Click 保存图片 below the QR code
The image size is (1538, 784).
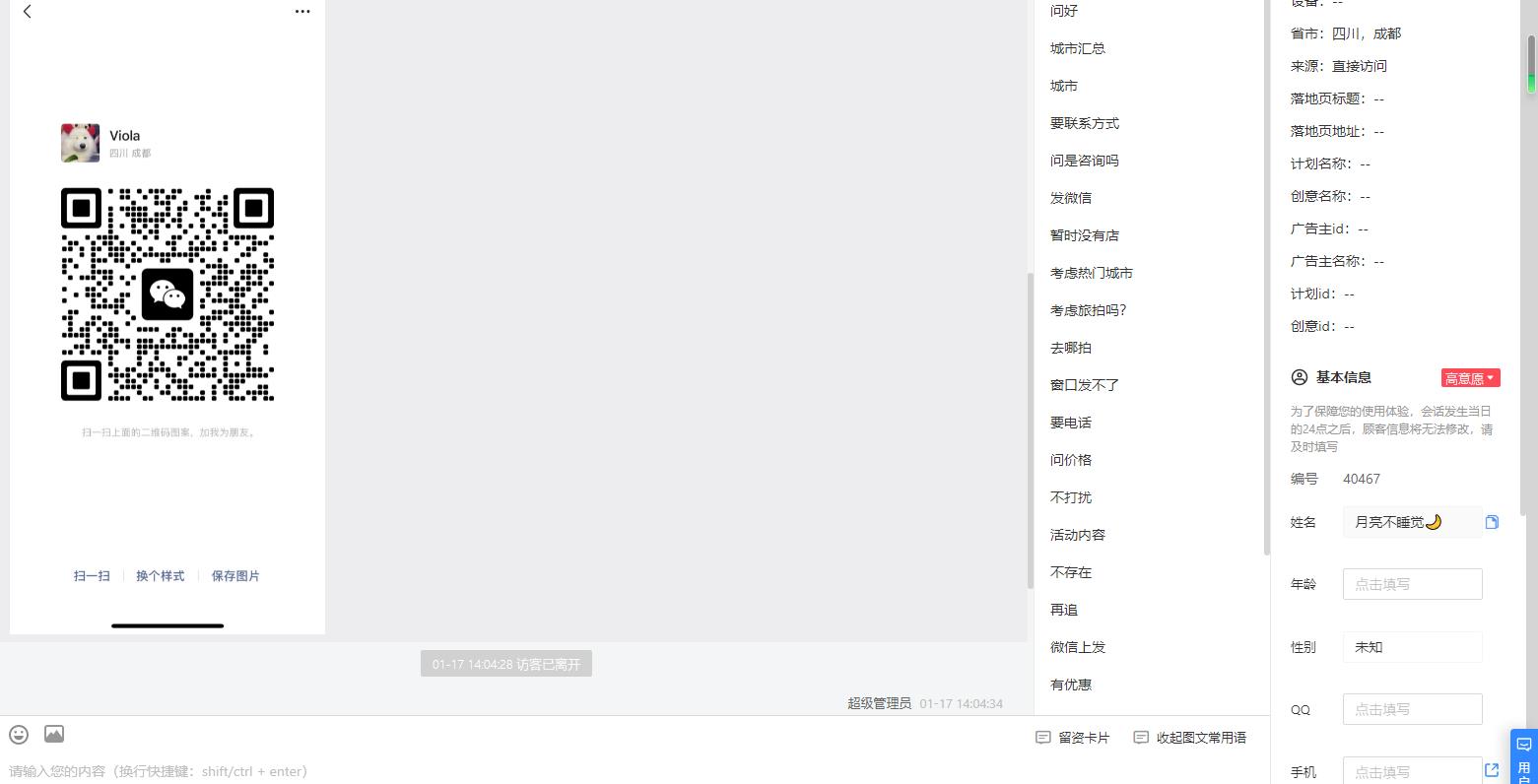[235, 576]
